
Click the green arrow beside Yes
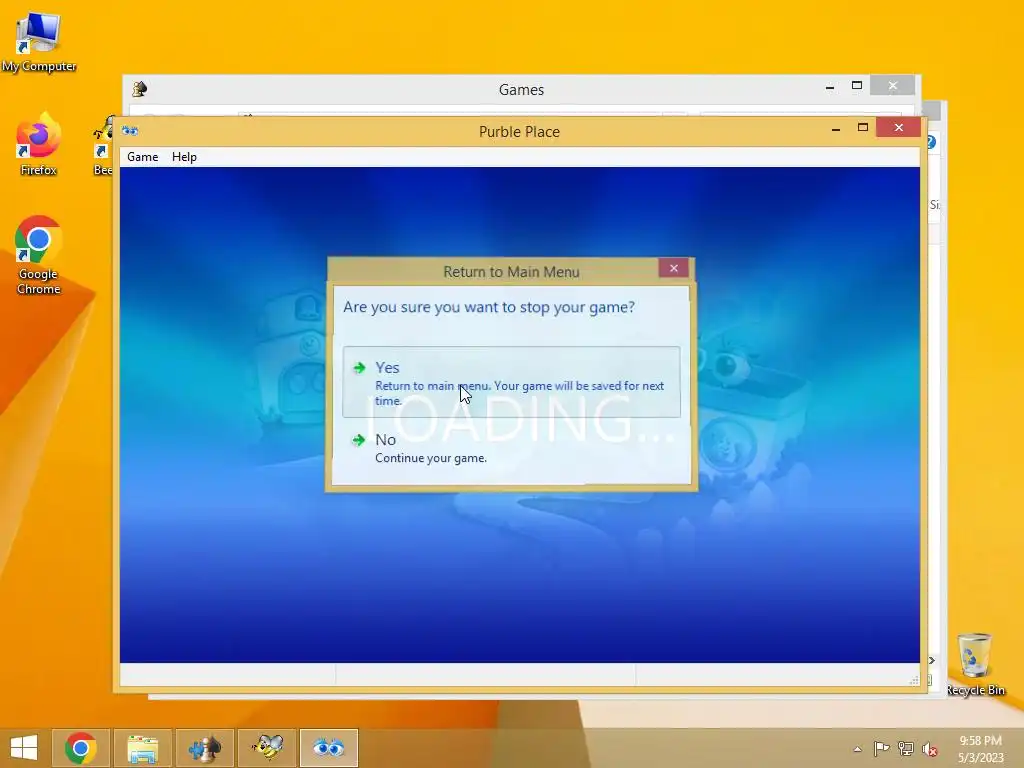[359, 368]
